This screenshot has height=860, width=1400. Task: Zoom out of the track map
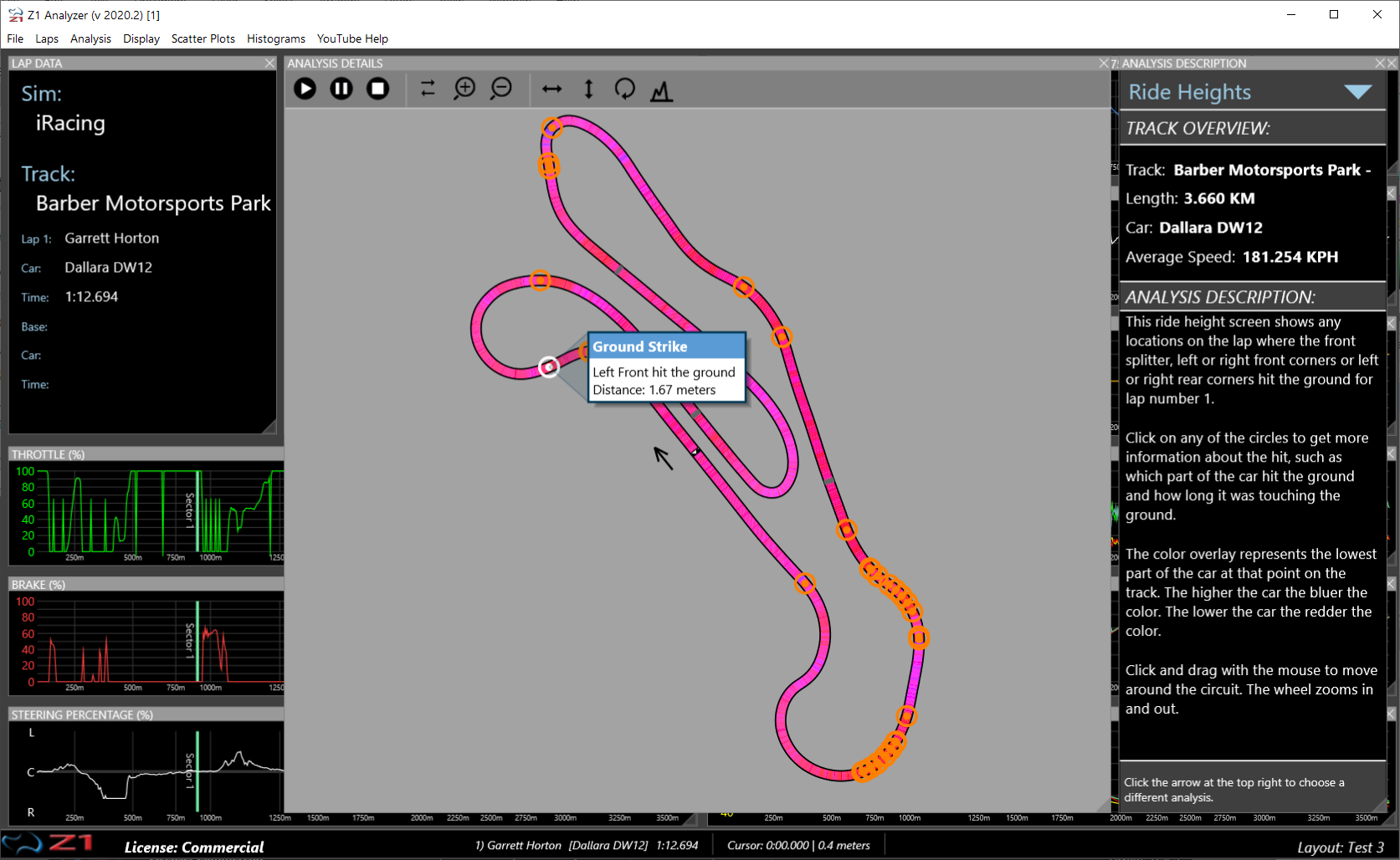(x=501, y=89)
